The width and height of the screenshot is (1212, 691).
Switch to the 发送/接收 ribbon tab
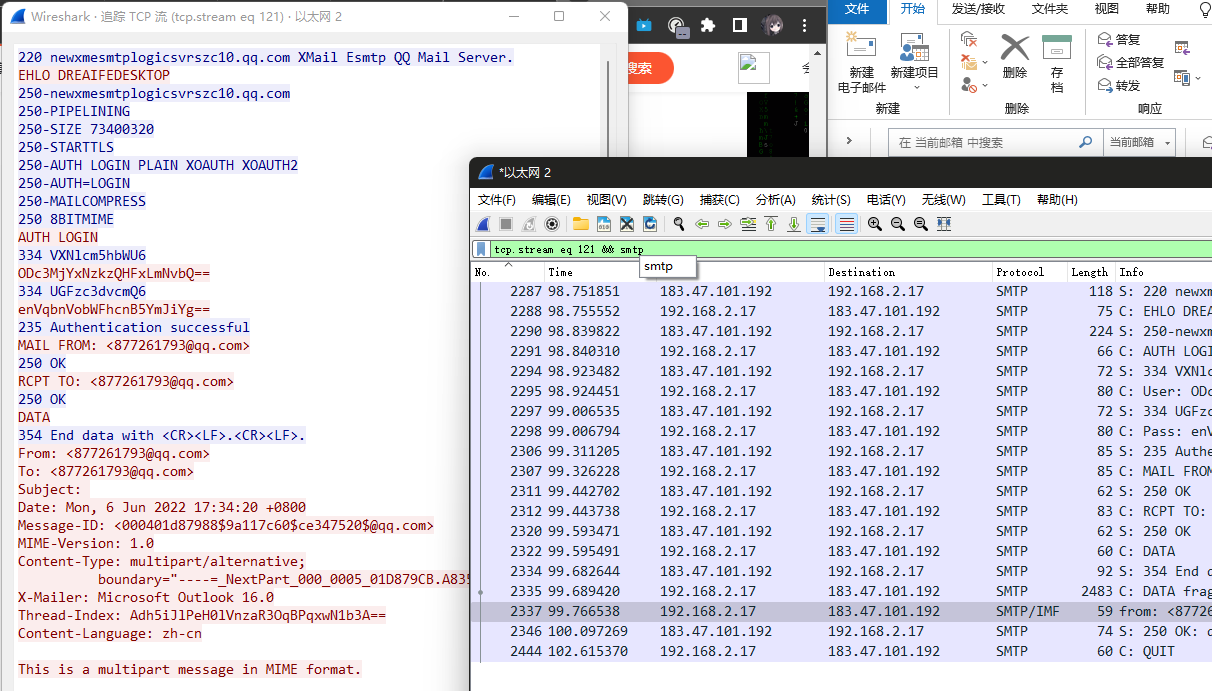[x=978, y=9]
